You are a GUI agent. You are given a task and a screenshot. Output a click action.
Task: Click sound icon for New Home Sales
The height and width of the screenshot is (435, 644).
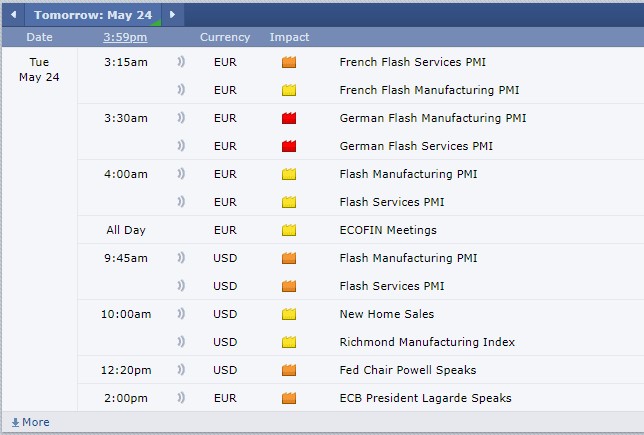coord(181,314)
